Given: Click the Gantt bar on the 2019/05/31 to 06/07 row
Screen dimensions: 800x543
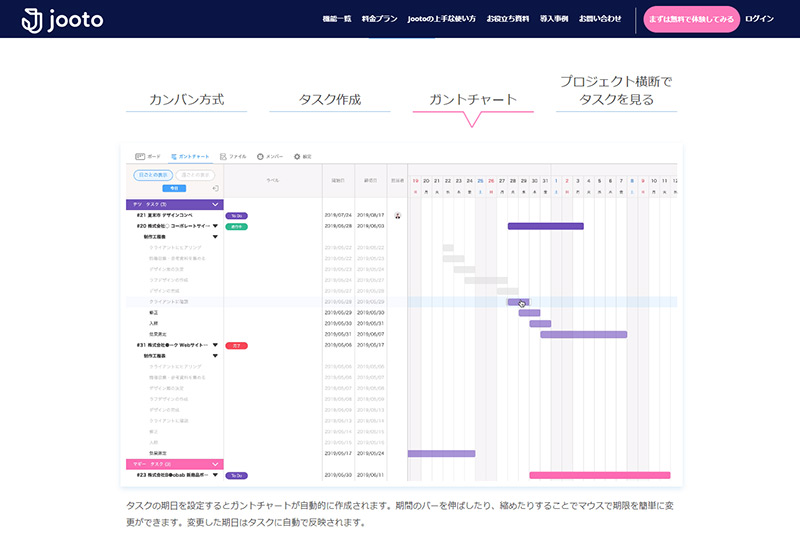Looking at the screenshot, I should (x=584, y=335).
